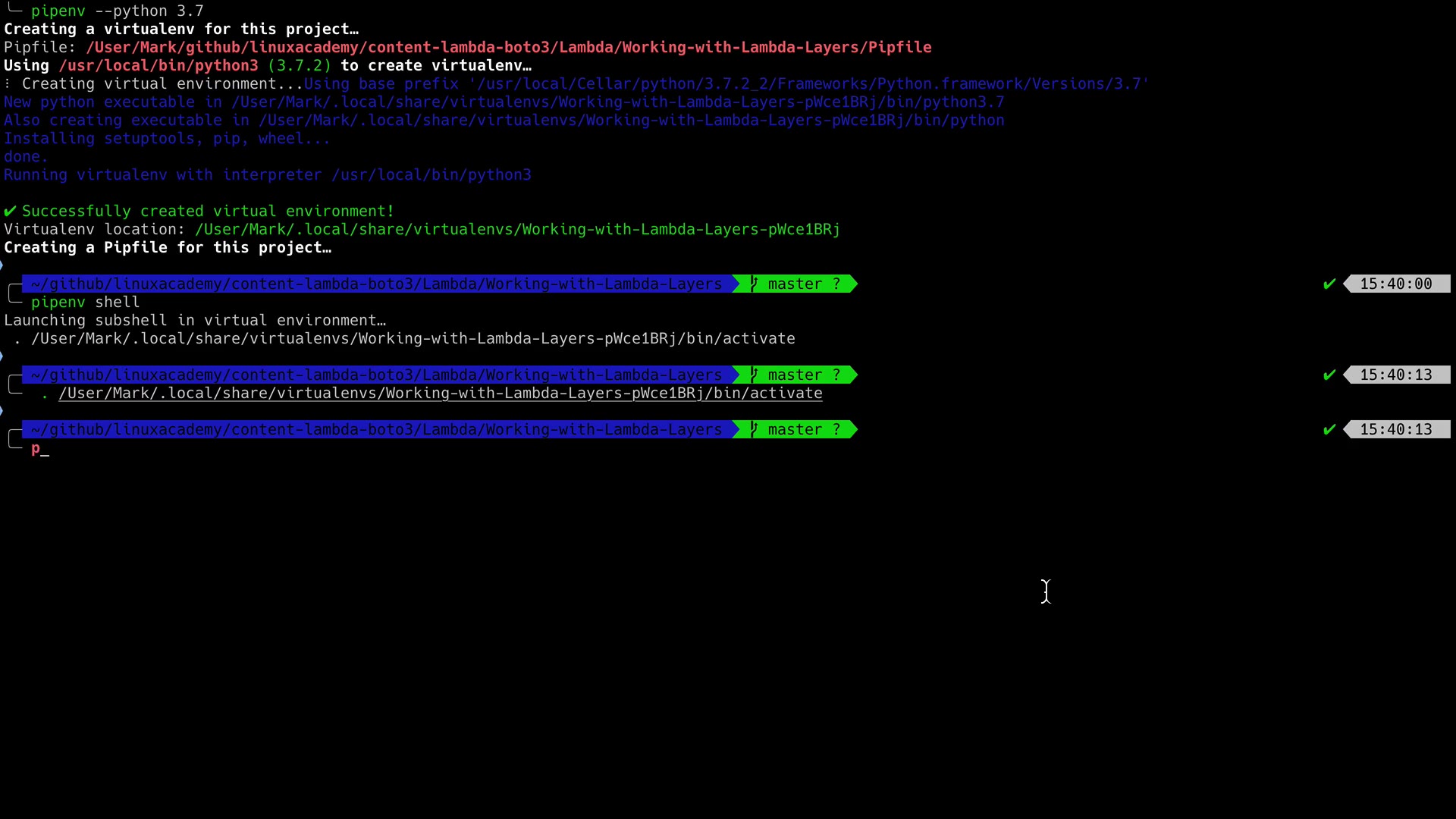Screen dimensions: 1456x819
Task: Click the "pipenv --python 3.7" command at the top
Action: point(117,11)
